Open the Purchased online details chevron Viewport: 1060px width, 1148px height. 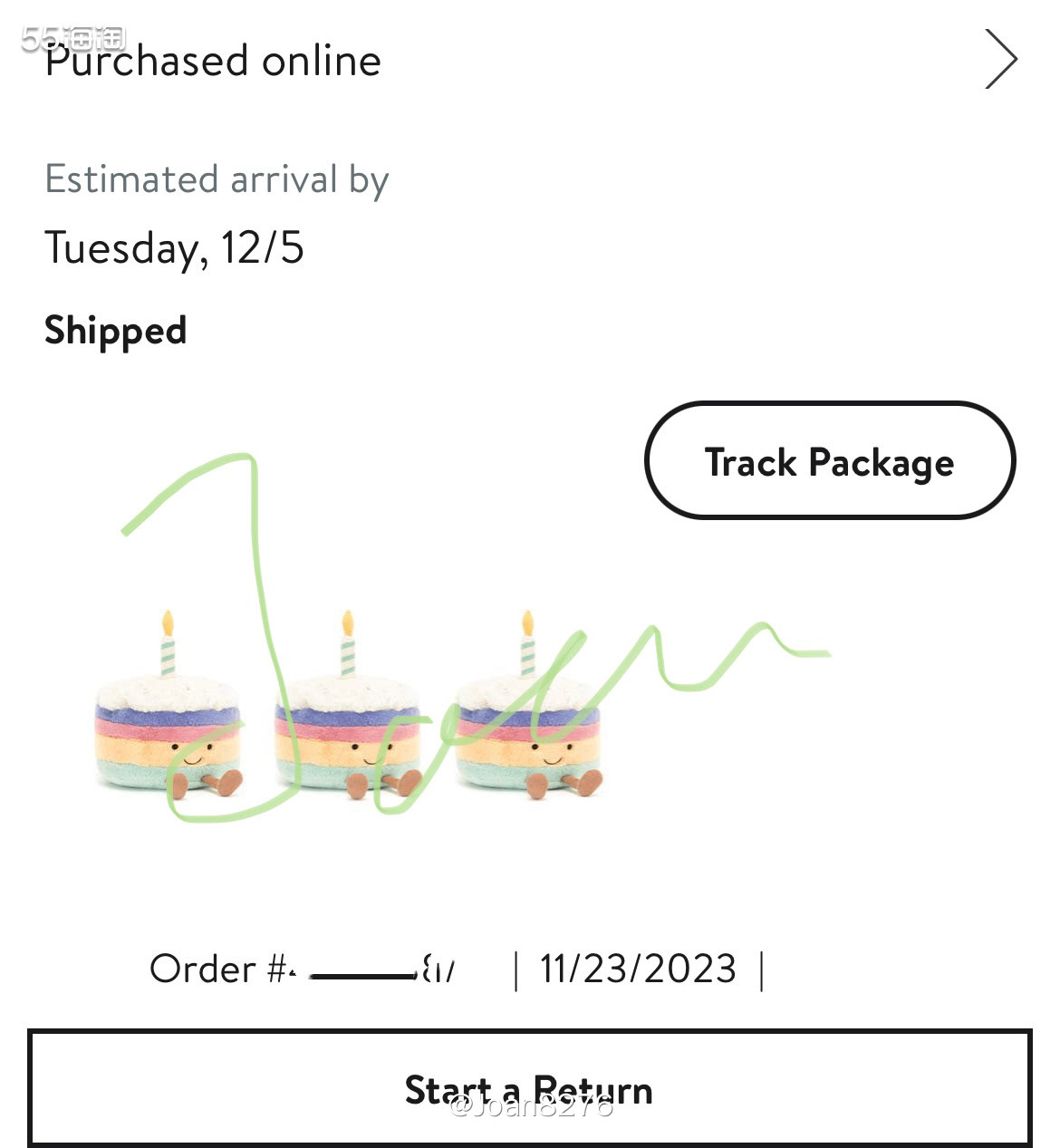pyautogui.click(x=1001, y=60)
